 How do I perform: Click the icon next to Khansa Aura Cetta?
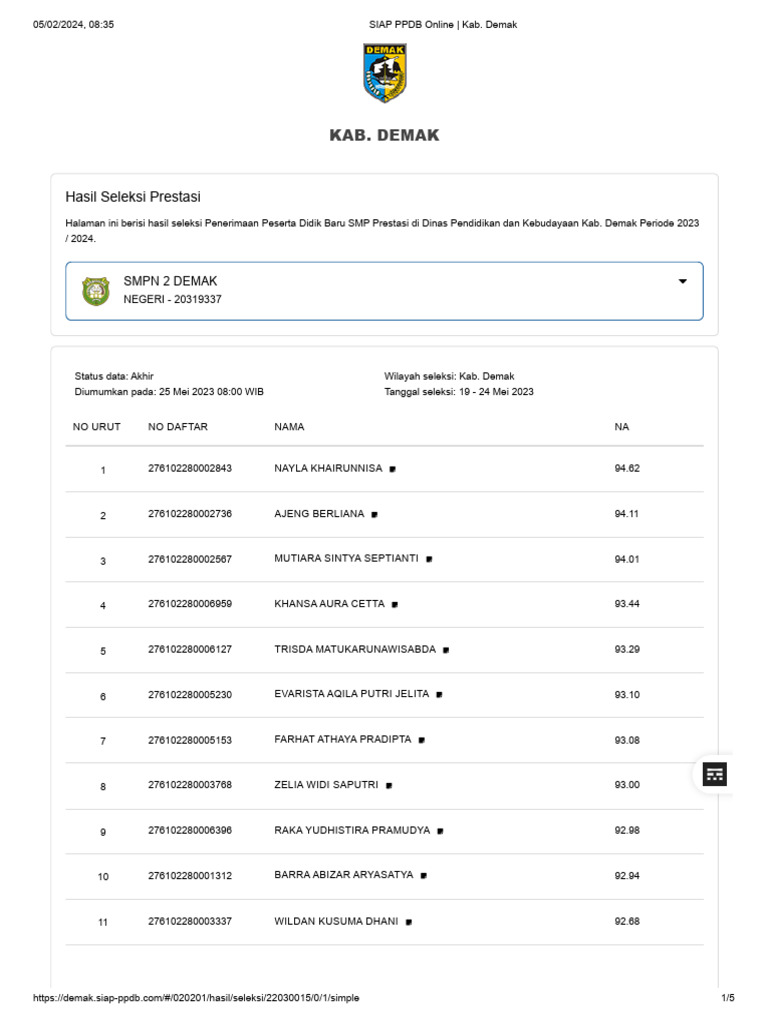pyautogui.click(x=395, y=605)
